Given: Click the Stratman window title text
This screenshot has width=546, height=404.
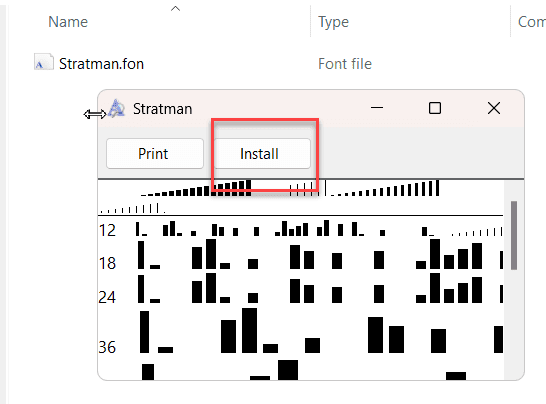Looking at the screenshot, I should [163, 109].
